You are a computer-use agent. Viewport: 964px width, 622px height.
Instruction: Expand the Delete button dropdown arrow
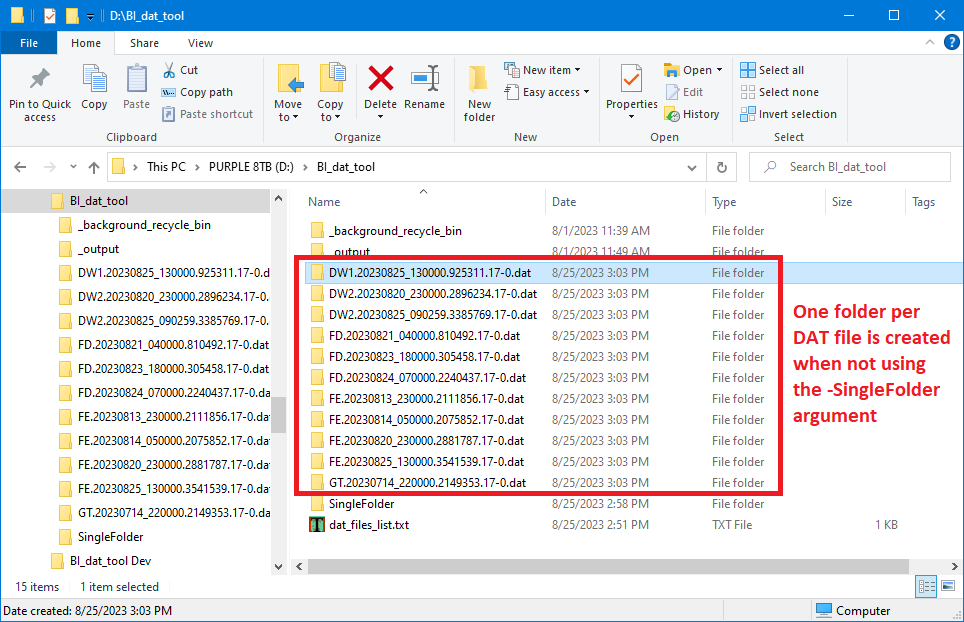click(x=381, y=117)
